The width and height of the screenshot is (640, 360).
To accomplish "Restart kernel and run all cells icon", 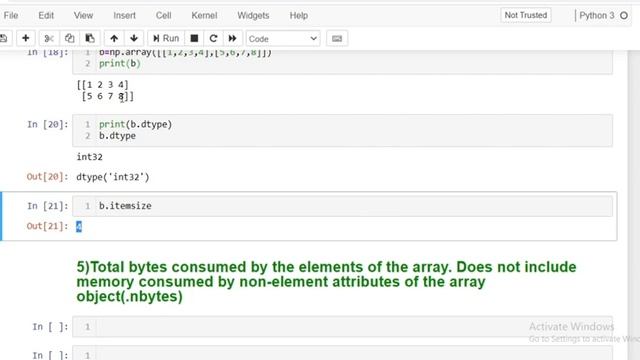I will (x=232, y=38).
